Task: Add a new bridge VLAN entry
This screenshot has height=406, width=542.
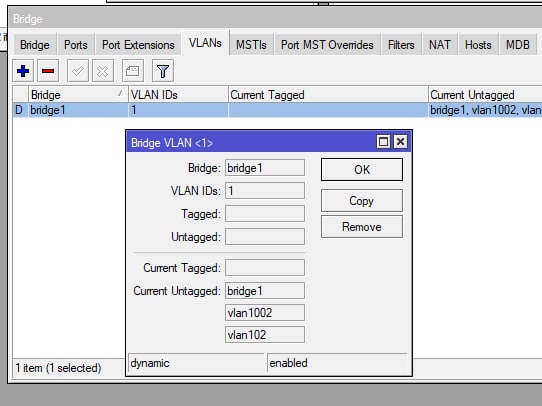Action: [x=23, y=71]
